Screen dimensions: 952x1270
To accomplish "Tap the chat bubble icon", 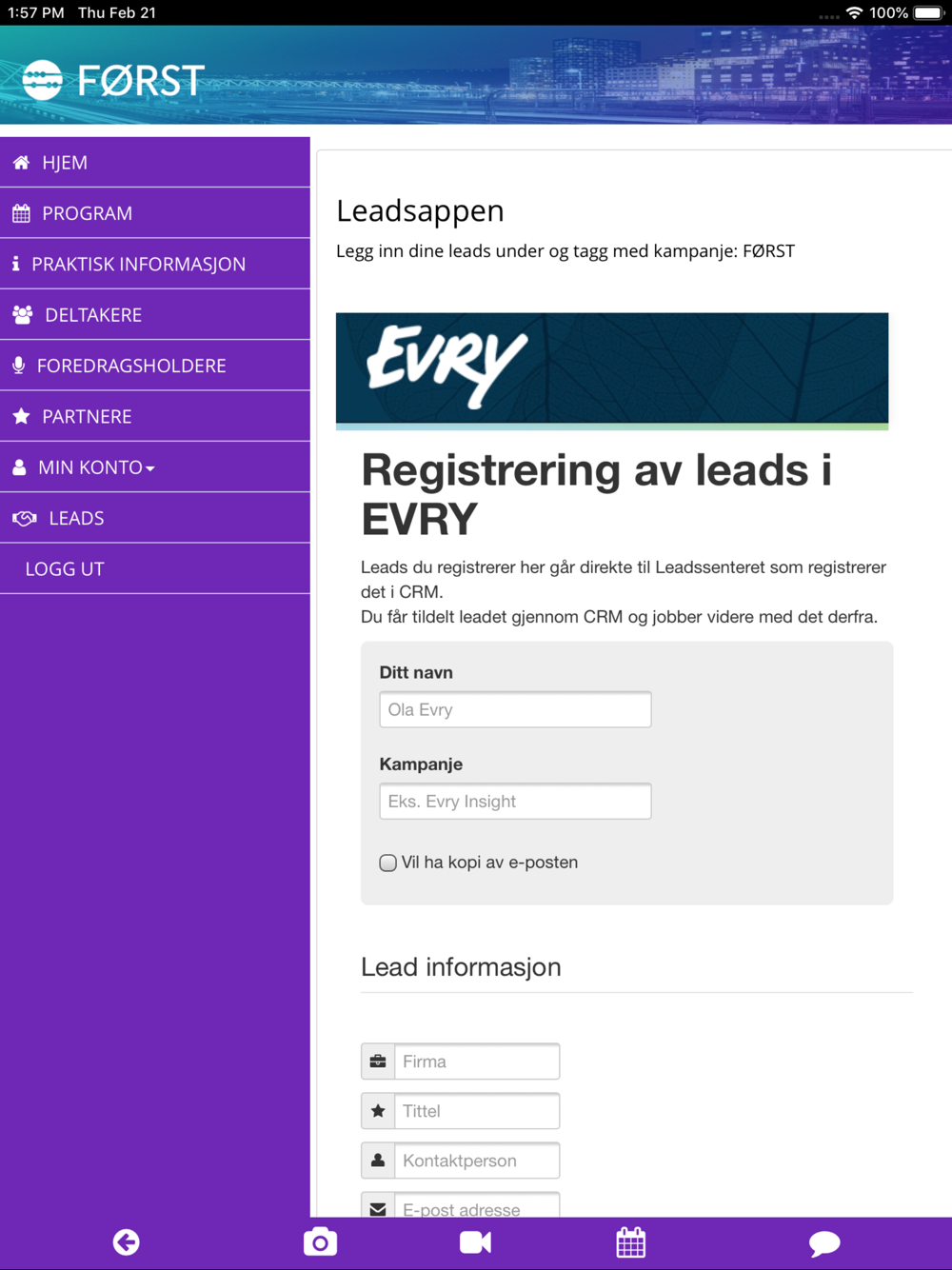I will click(x=824, y=1243).
